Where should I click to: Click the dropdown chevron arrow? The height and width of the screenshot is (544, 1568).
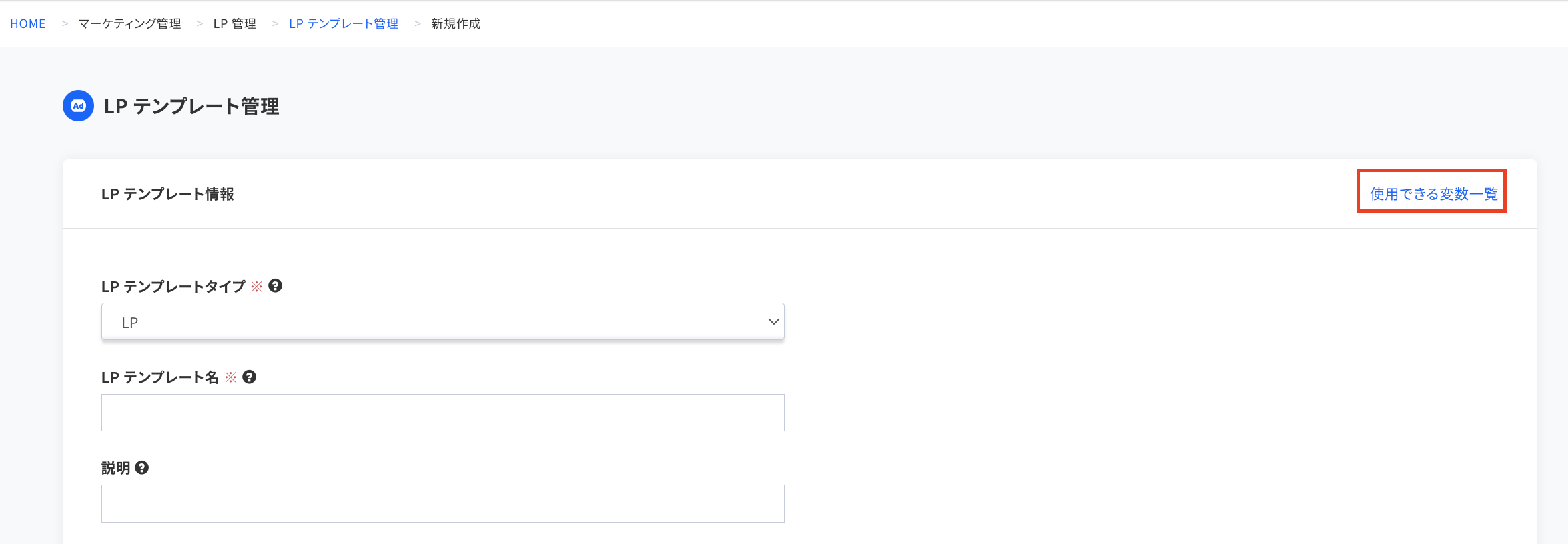coord(773,322)
